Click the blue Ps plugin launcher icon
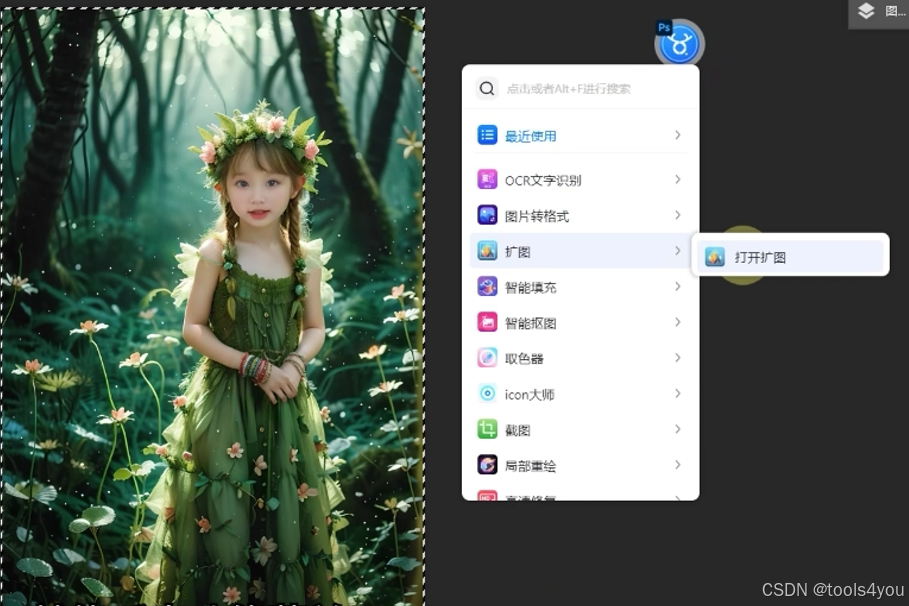This screenshot has width=909, height=606. (x=679, y=43)
